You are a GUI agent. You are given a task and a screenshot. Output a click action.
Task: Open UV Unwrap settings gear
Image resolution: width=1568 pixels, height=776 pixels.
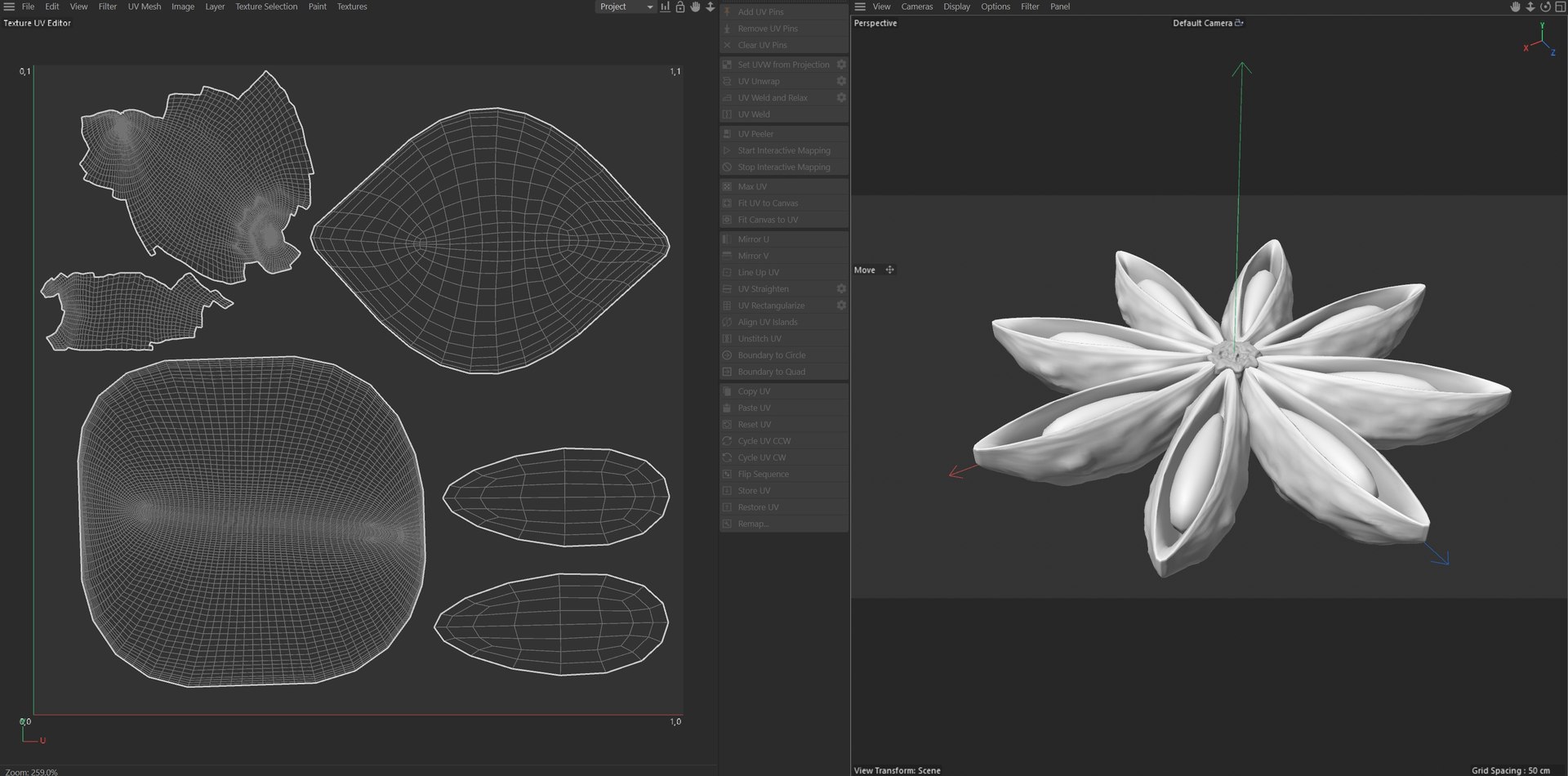click(x=841, y=81)
